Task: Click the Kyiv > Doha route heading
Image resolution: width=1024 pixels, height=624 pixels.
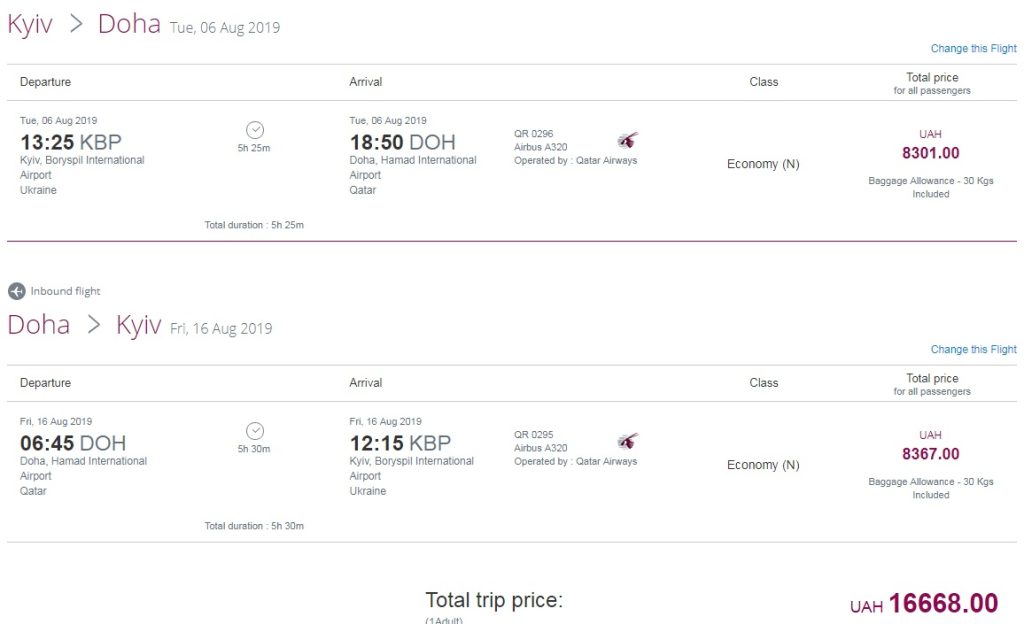Action: (x=84, y=25)
